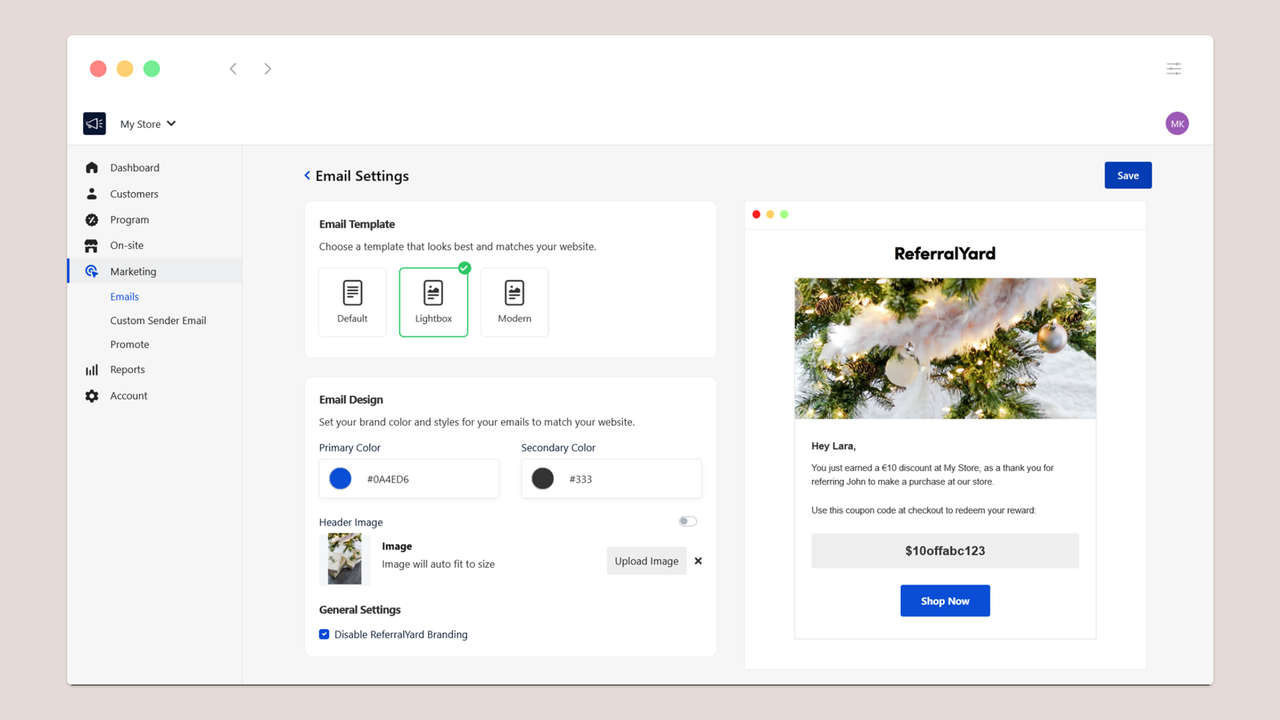Open the Dashboard from the sidebar

(x=135, y=167)
